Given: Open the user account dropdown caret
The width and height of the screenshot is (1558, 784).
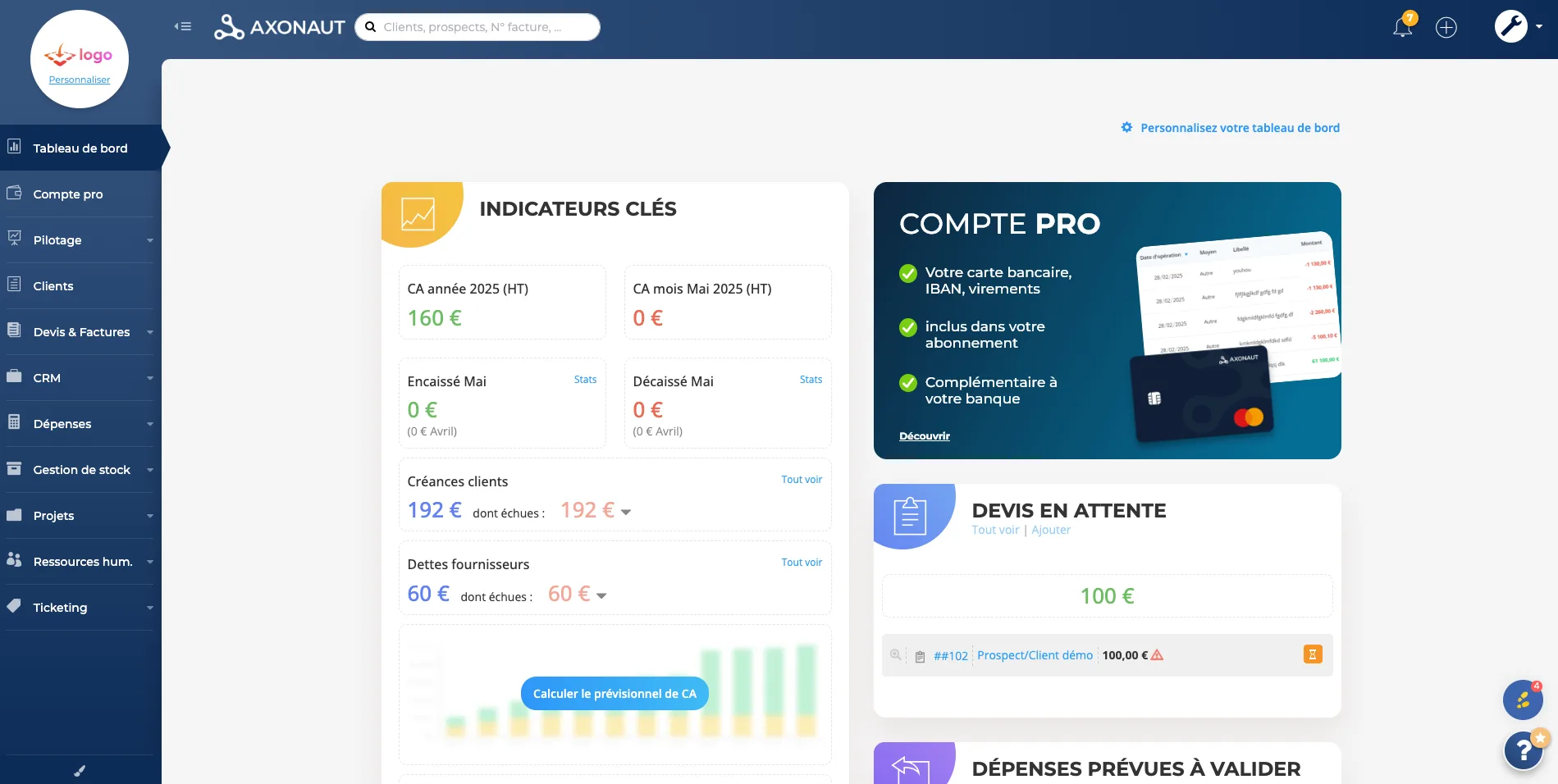Looking at the screenshot, I should point(1539,26).
